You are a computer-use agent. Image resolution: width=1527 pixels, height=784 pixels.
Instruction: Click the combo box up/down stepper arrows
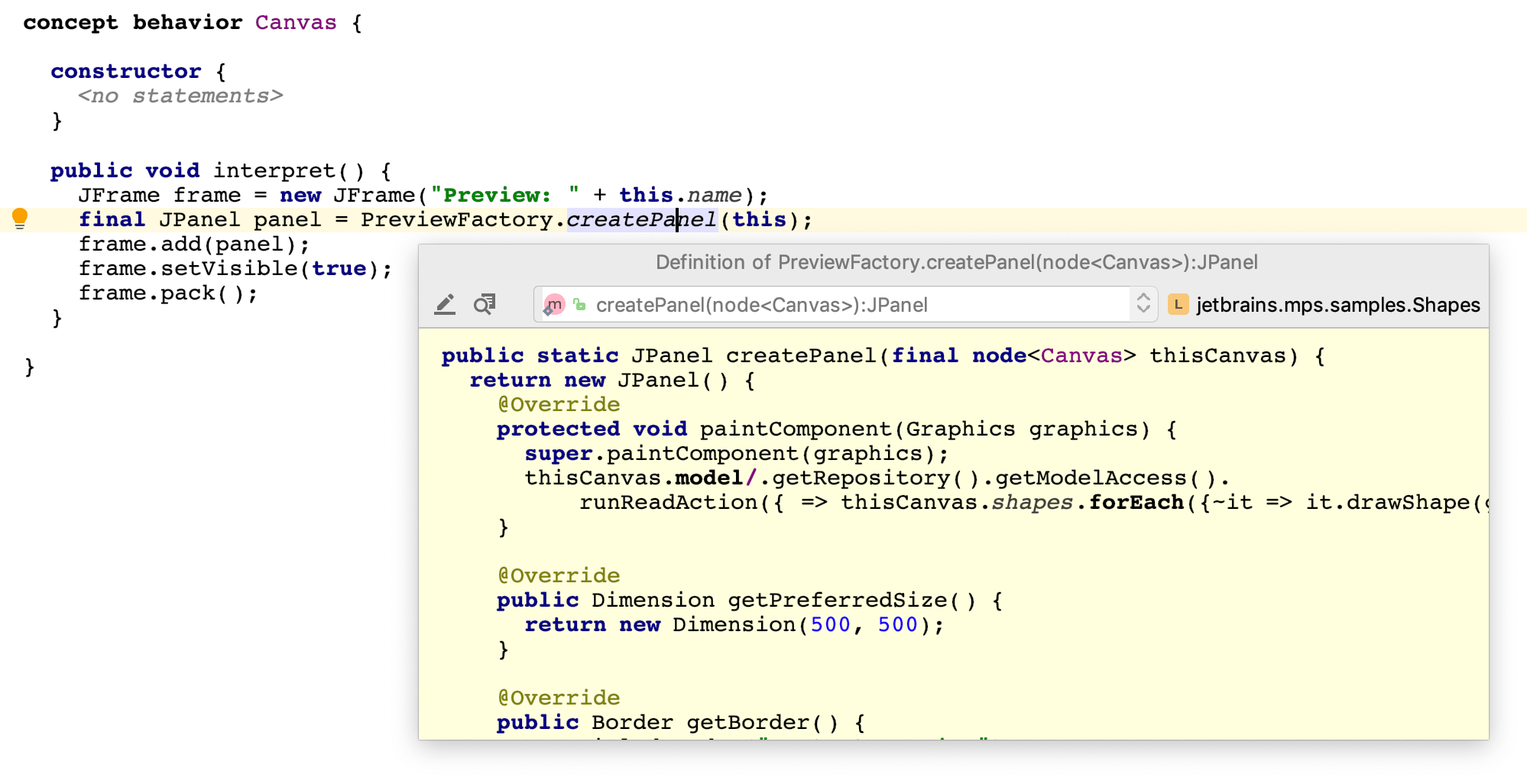1143,304
